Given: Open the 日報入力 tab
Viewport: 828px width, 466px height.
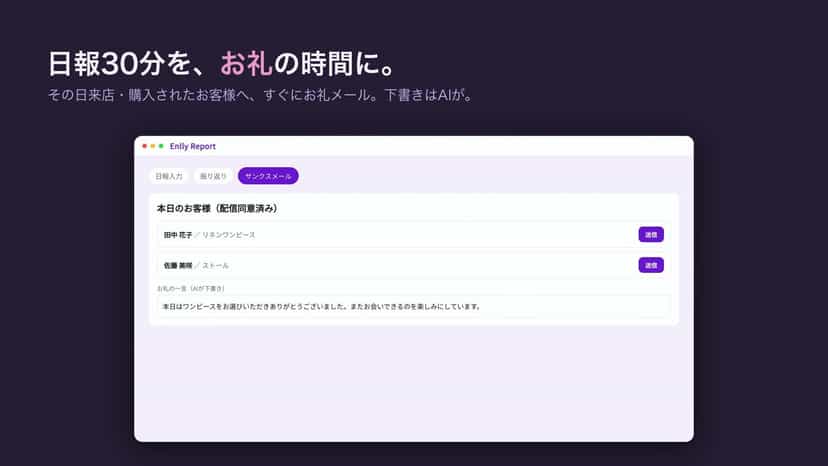Looking at the screenshot, I should 168,176.
